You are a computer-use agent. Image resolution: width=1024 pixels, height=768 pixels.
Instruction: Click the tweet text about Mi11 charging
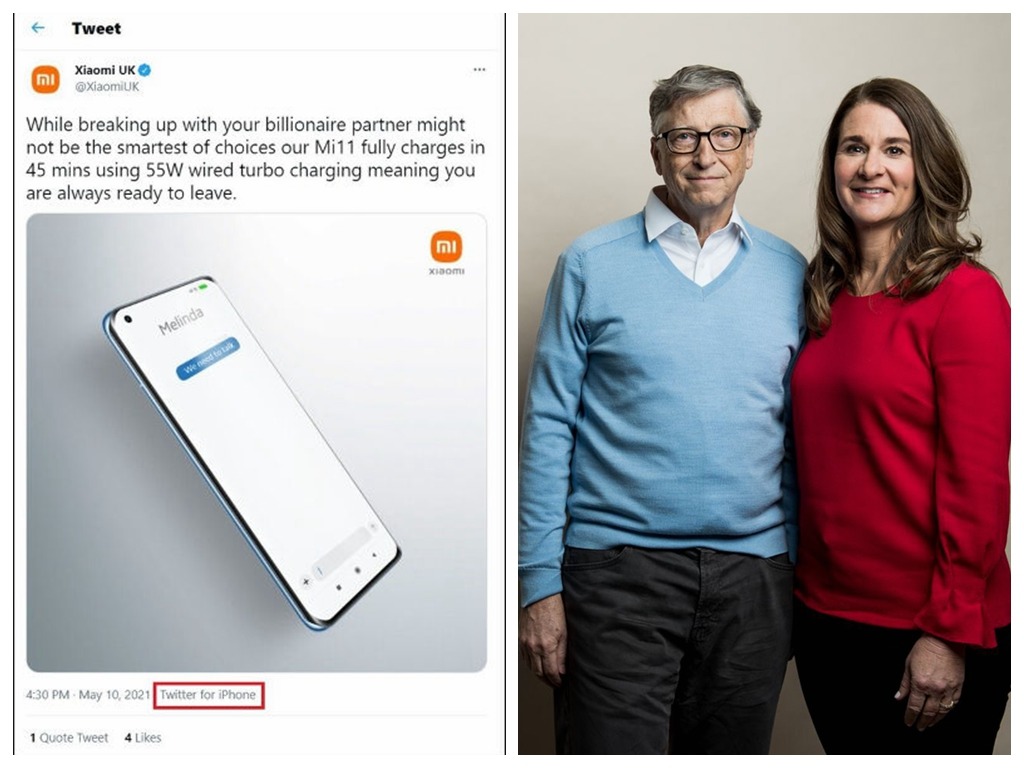click(x=255, y=159)
